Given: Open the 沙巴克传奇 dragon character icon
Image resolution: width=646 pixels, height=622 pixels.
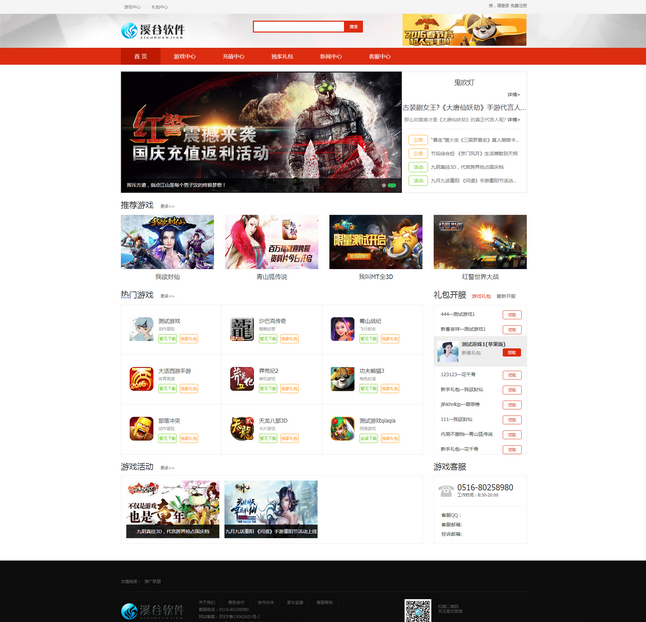Looking at the screenshot, I should pos(242,329).
